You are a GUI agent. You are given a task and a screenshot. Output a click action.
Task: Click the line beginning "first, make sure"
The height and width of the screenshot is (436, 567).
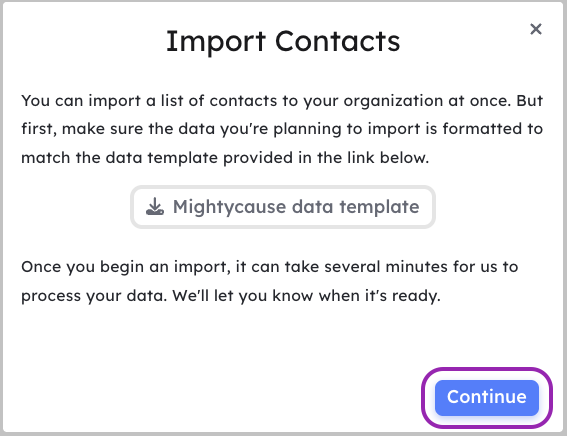282,129
